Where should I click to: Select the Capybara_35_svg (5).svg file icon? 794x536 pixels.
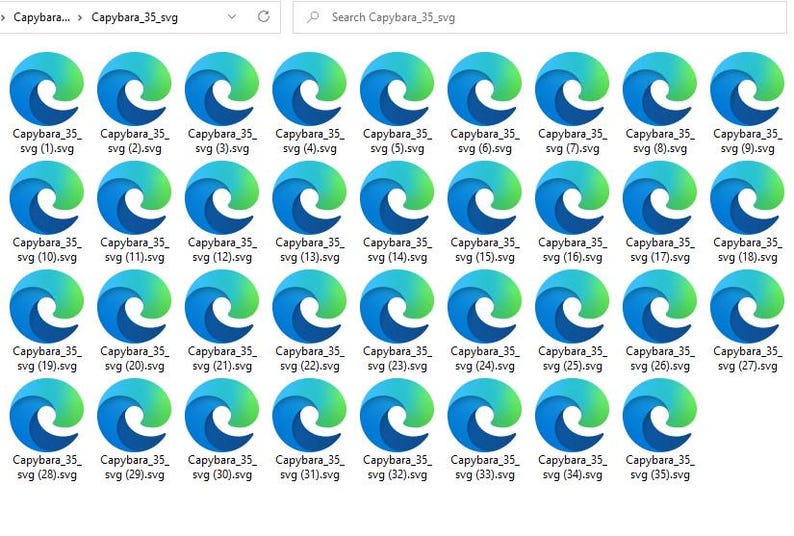point(397,89)
